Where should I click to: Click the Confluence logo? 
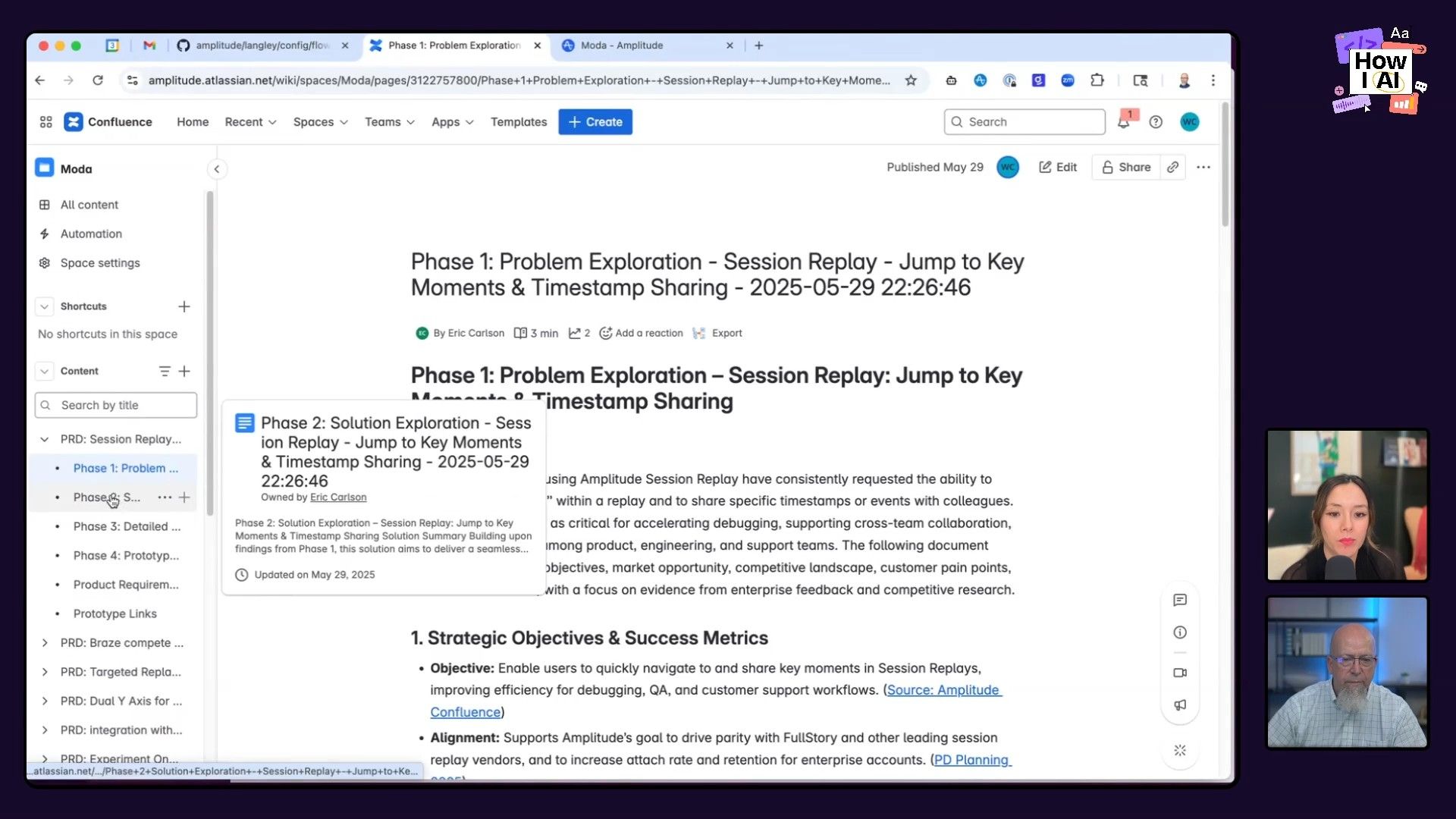108,122
